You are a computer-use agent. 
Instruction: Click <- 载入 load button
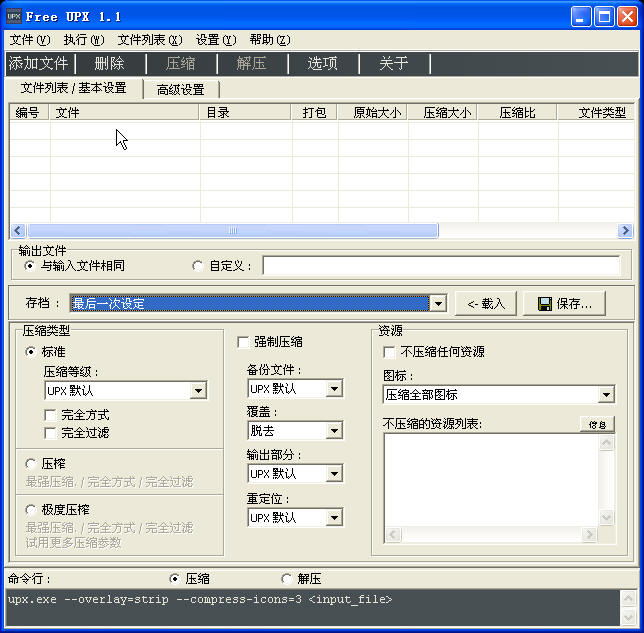click(486, 304)
